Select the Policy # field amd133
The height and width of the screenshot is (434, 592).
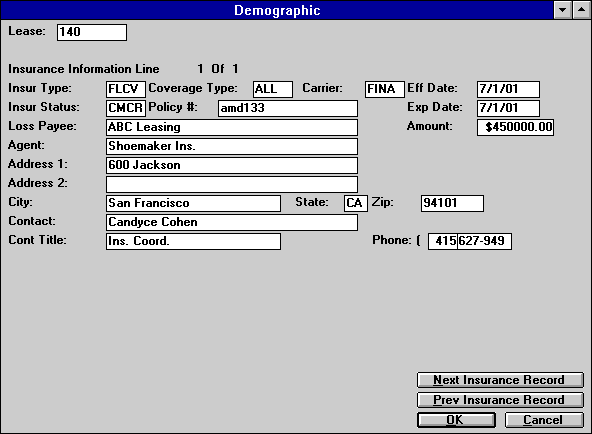click(x=288, y=108)
